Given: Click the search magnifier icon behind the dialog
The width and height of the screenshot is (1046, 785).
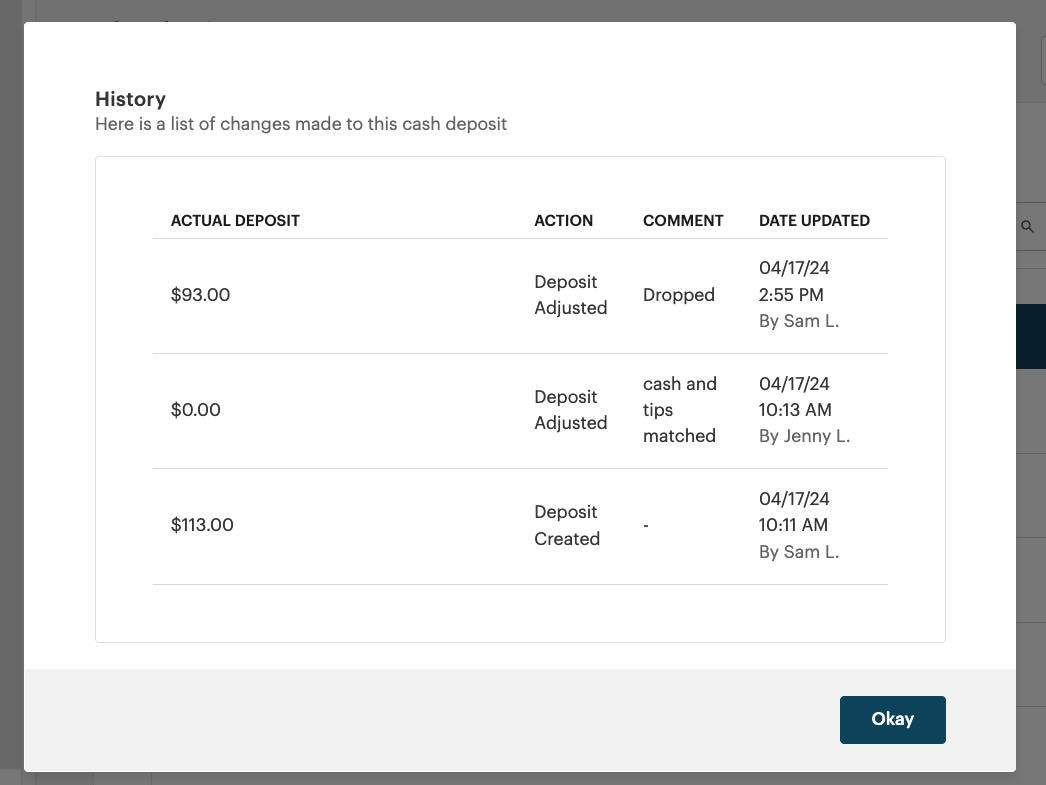Looking at the screenshot, I should 1028,226.
